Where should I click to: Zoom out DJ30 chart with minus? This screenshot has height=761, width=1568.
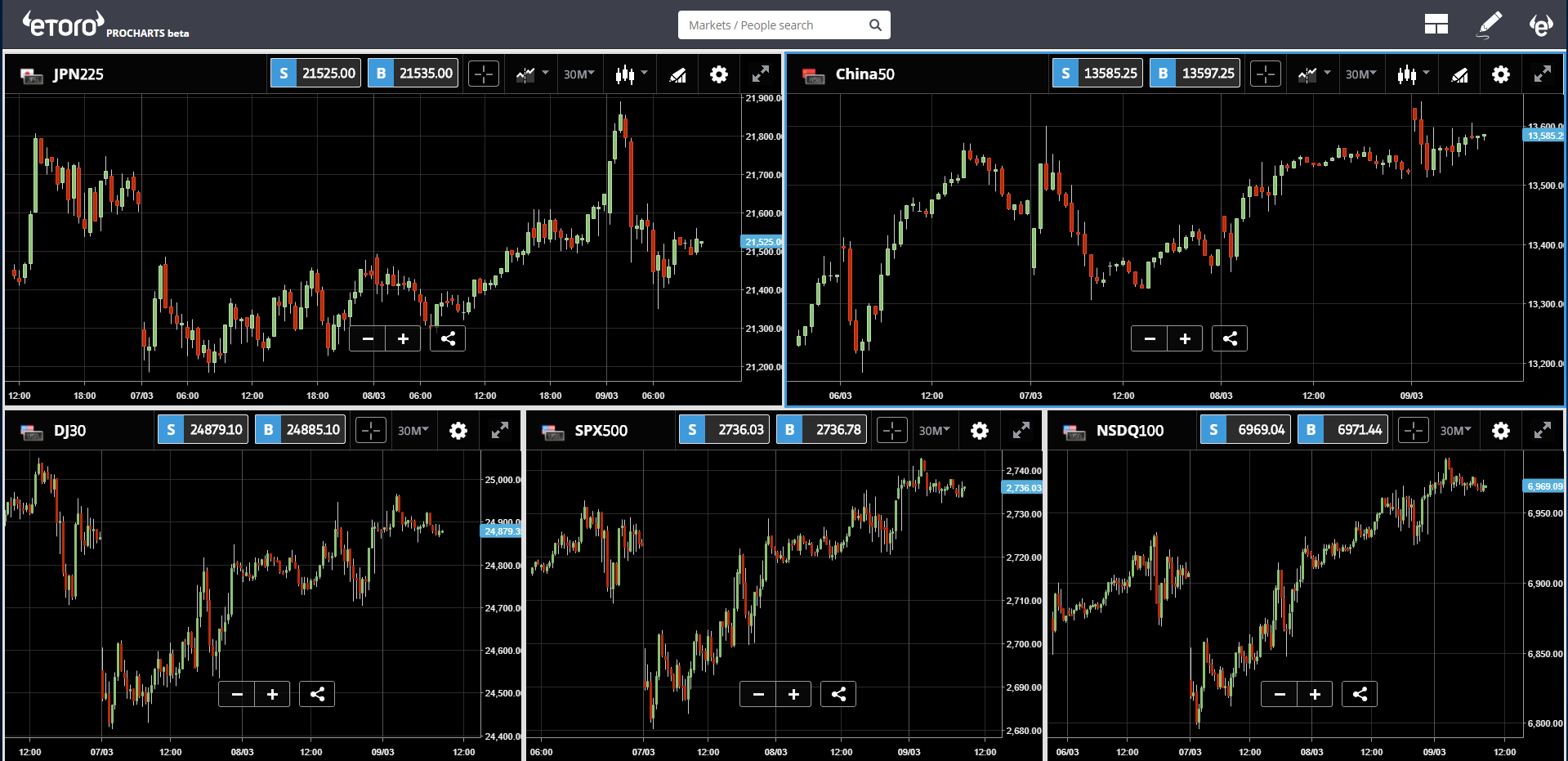pos(237,694)
